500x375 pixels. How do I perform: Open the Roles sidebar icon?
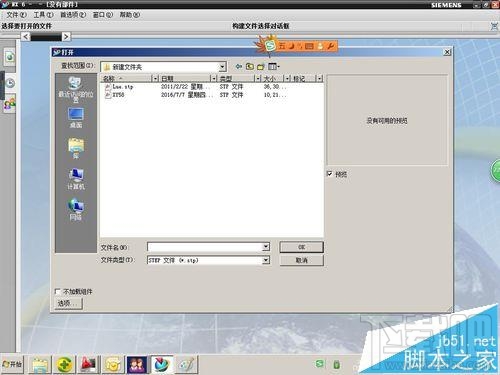[x=10, y=104]
